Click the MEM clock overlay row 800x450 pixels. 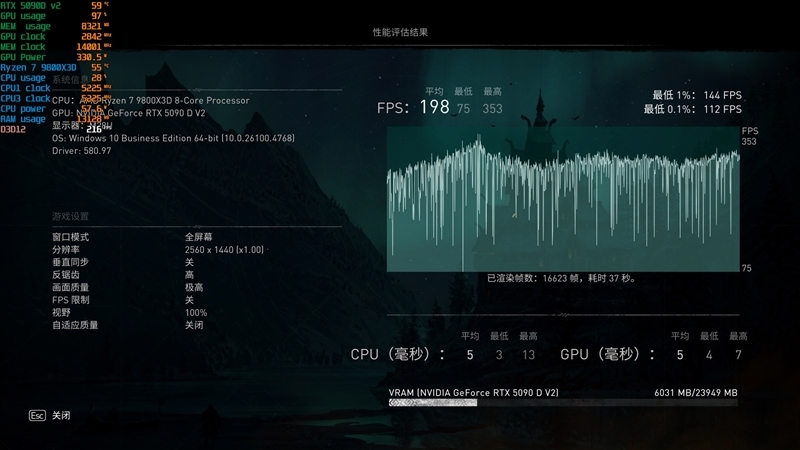pyautogui.click(x=55, y=46)
